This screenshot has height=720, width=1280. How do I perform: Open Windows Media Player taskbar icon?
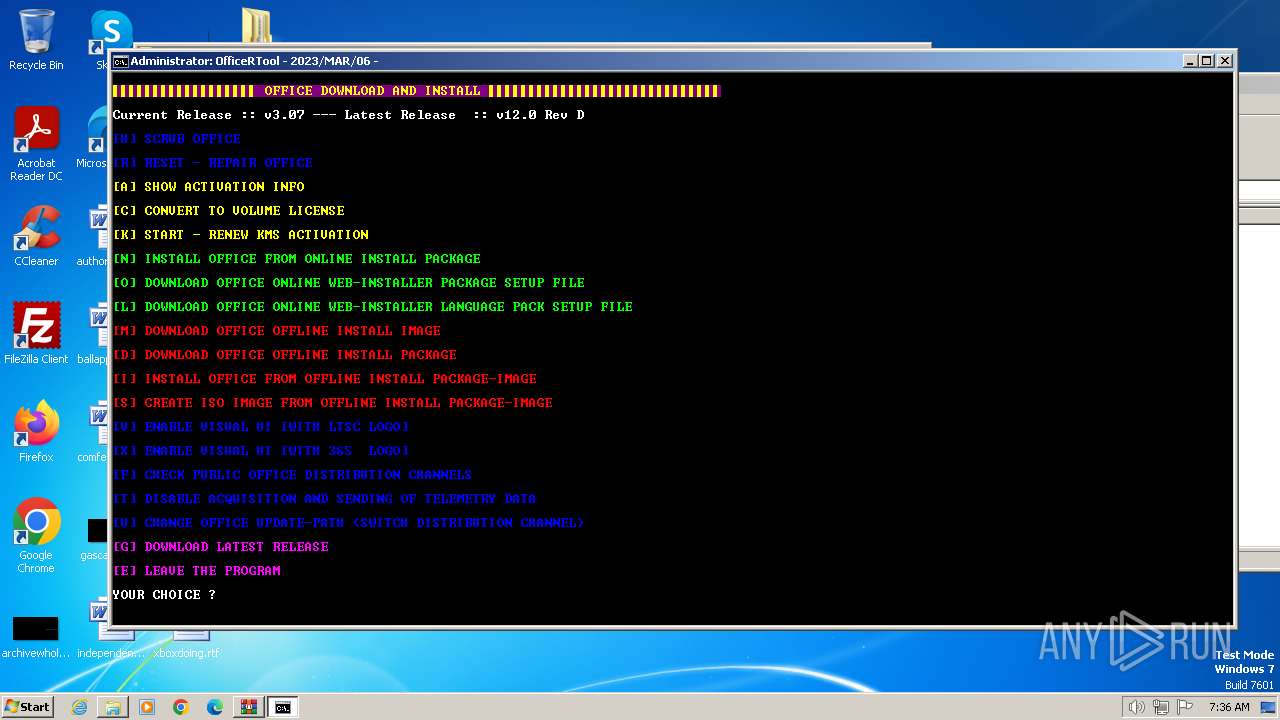[x=147, y=707]
